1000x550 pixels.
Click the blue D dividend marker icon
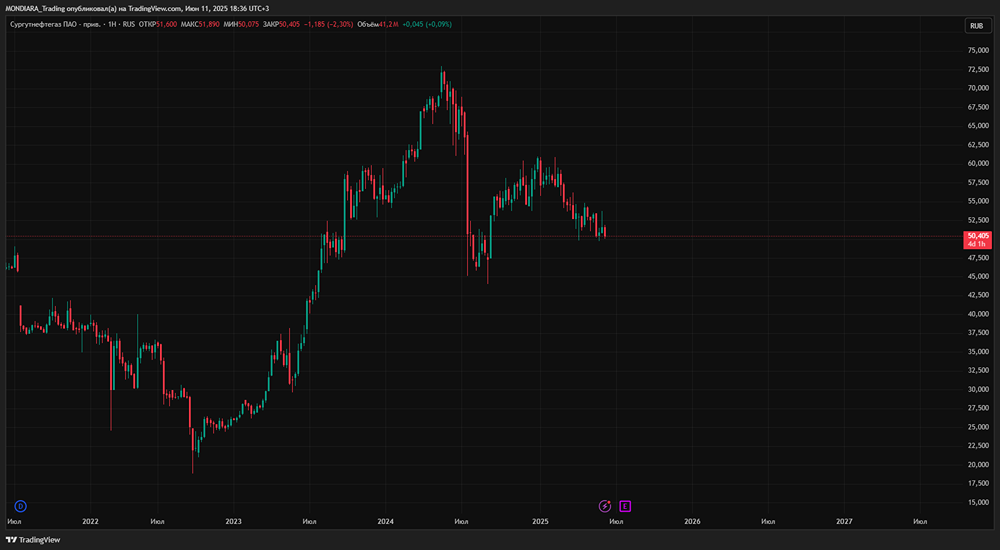[21, 506]
